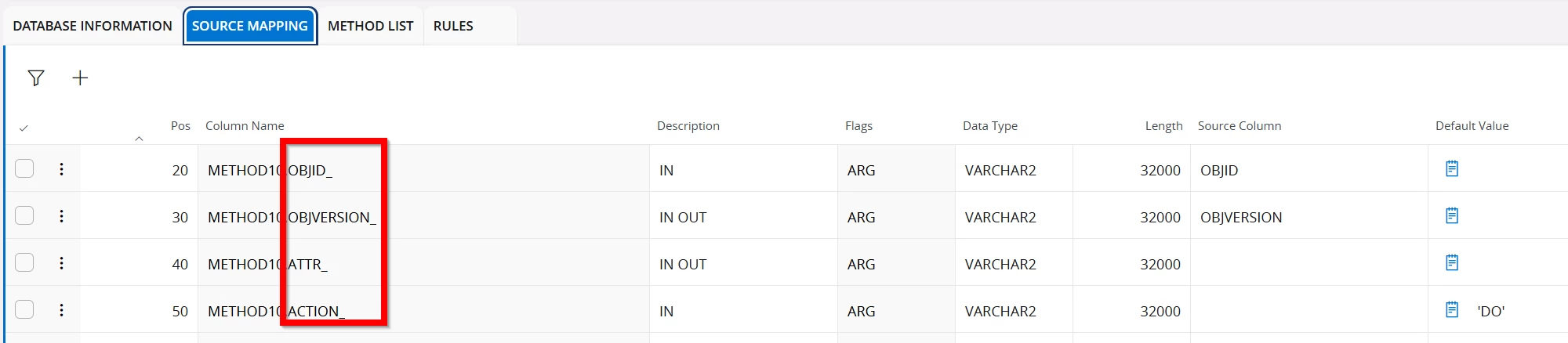This screenshot has height=343, width=1568.
Task: Switch to the Method List tab
Action: click(x=370, y=26)
